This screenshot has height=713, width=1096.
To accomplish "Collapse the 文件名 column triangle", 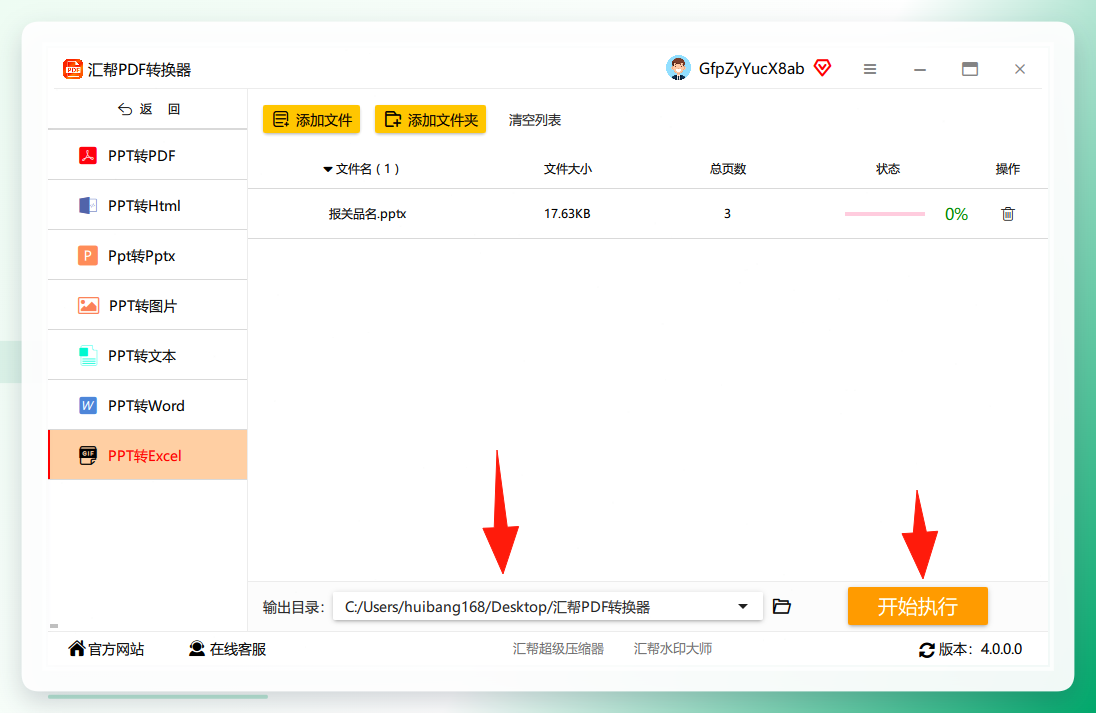I will pos(327,169).
